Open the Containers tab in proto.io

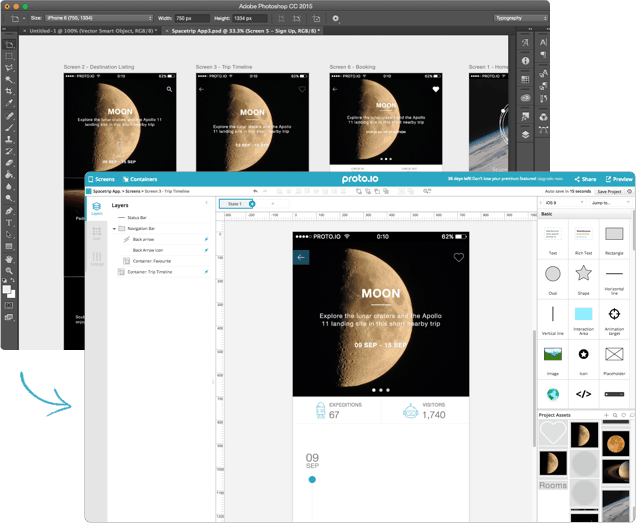140,179
